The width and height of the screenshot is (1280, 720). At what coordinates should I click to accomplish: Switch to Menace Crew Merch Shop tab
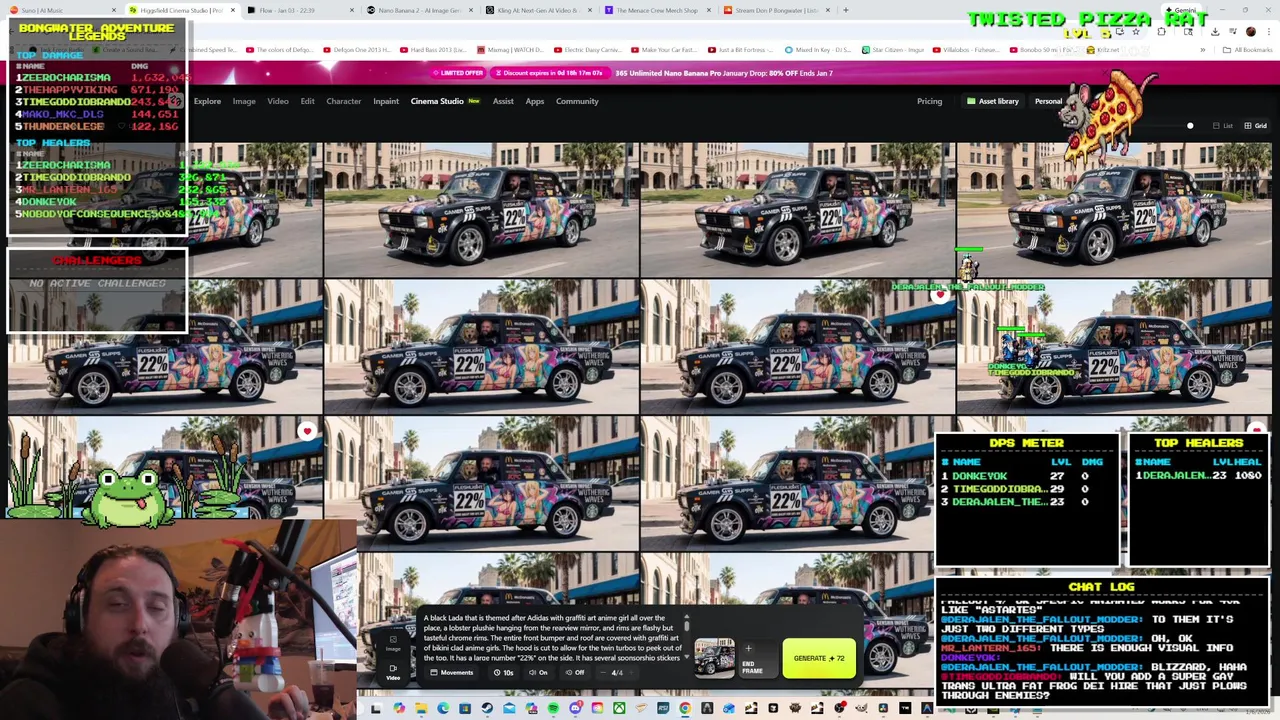[x=657, y=10]
